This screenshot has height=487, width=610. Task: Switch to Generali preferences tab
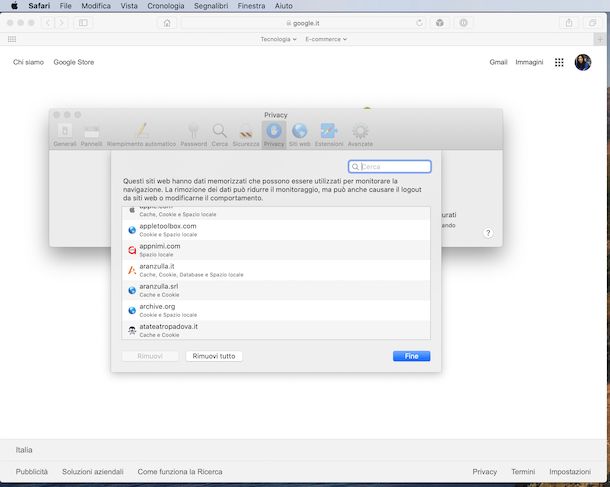65,135
